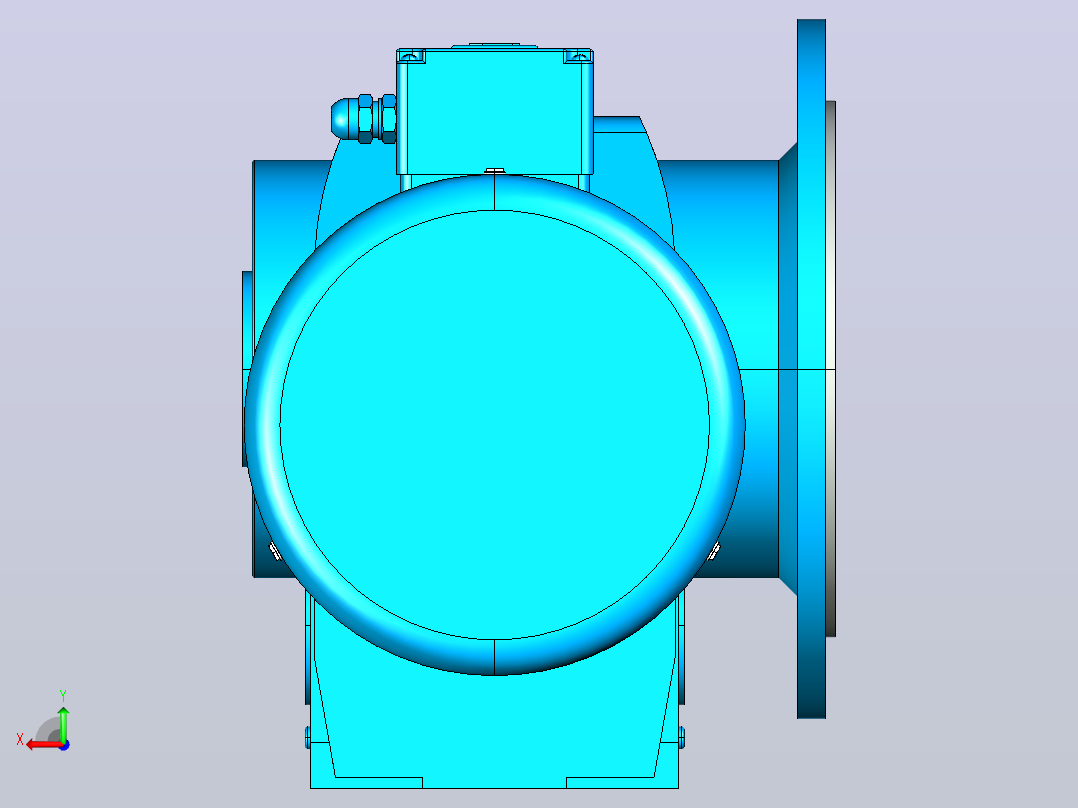
Task: Select the large circular fan cover face
Action: pos(494,424)
